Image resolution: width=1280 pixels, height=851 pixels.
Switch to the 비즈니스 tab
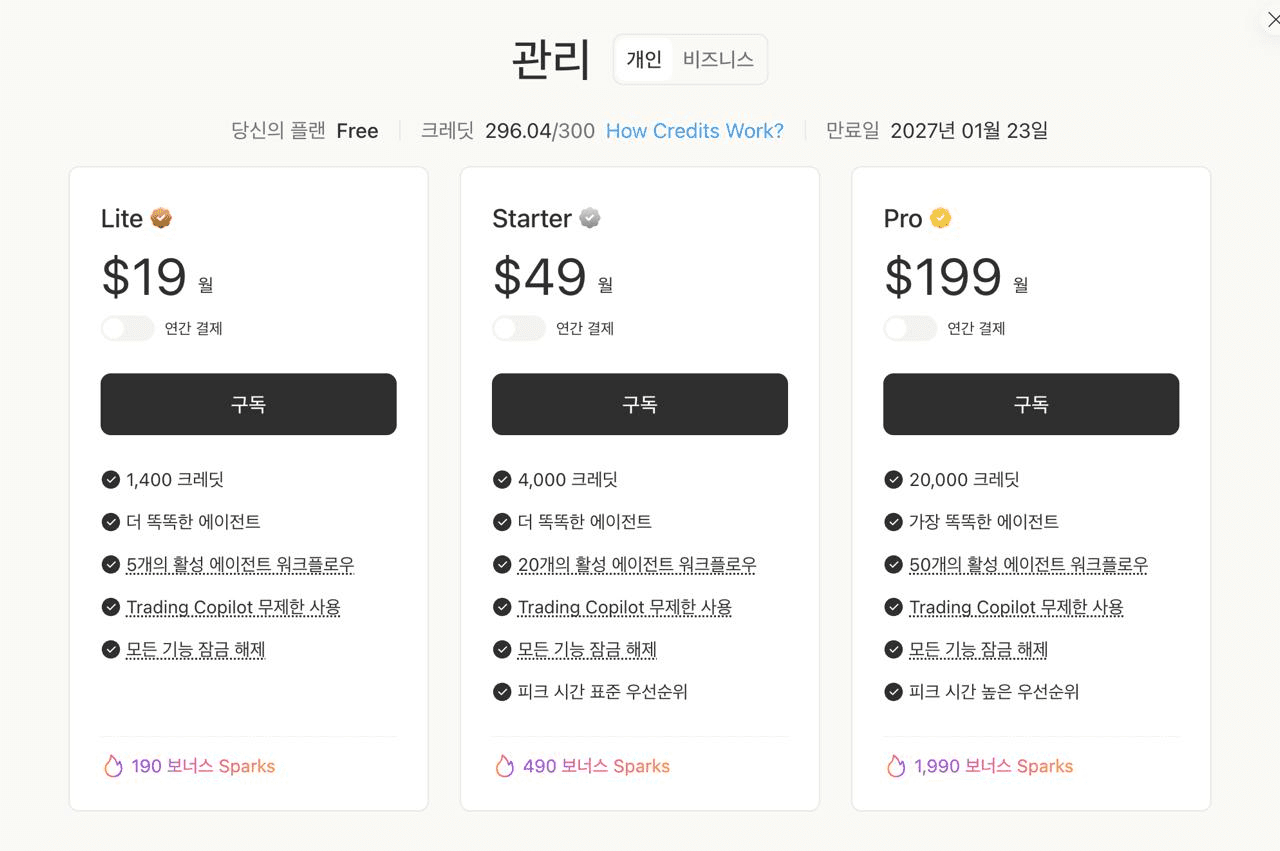[x=718, y=60]
